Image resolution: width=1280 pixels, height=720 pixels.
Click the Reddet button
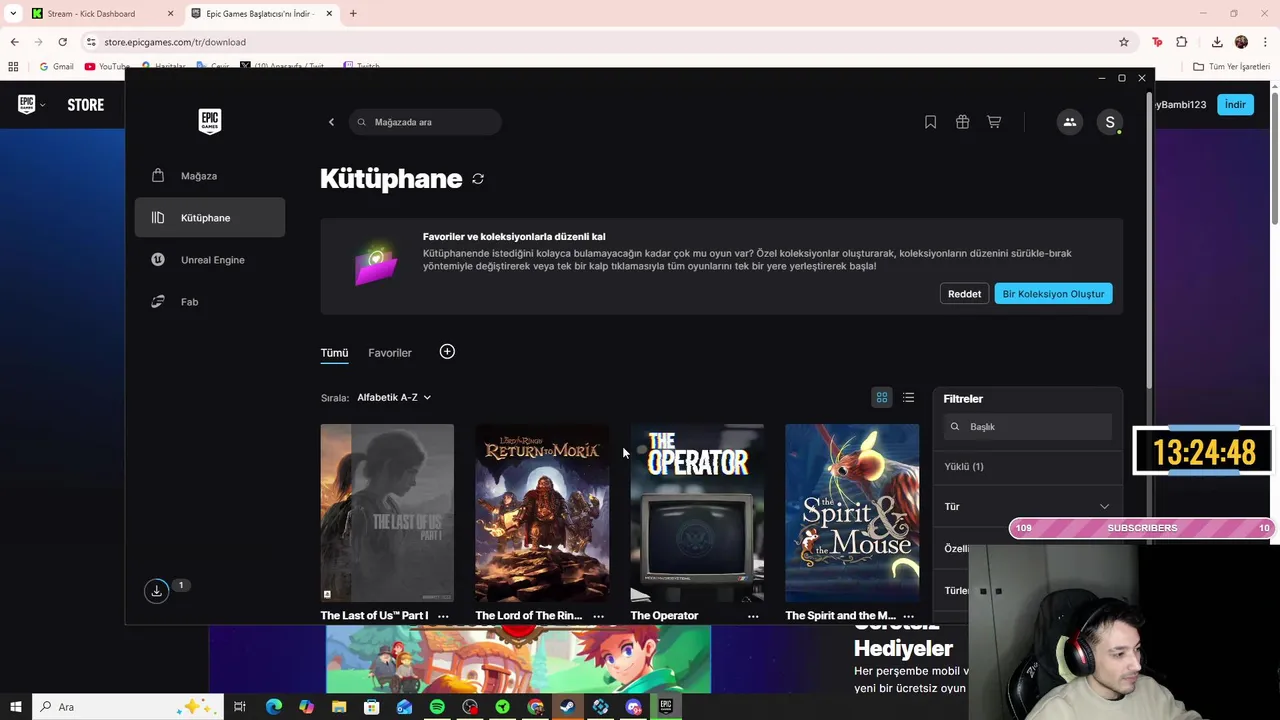[964, 294]
